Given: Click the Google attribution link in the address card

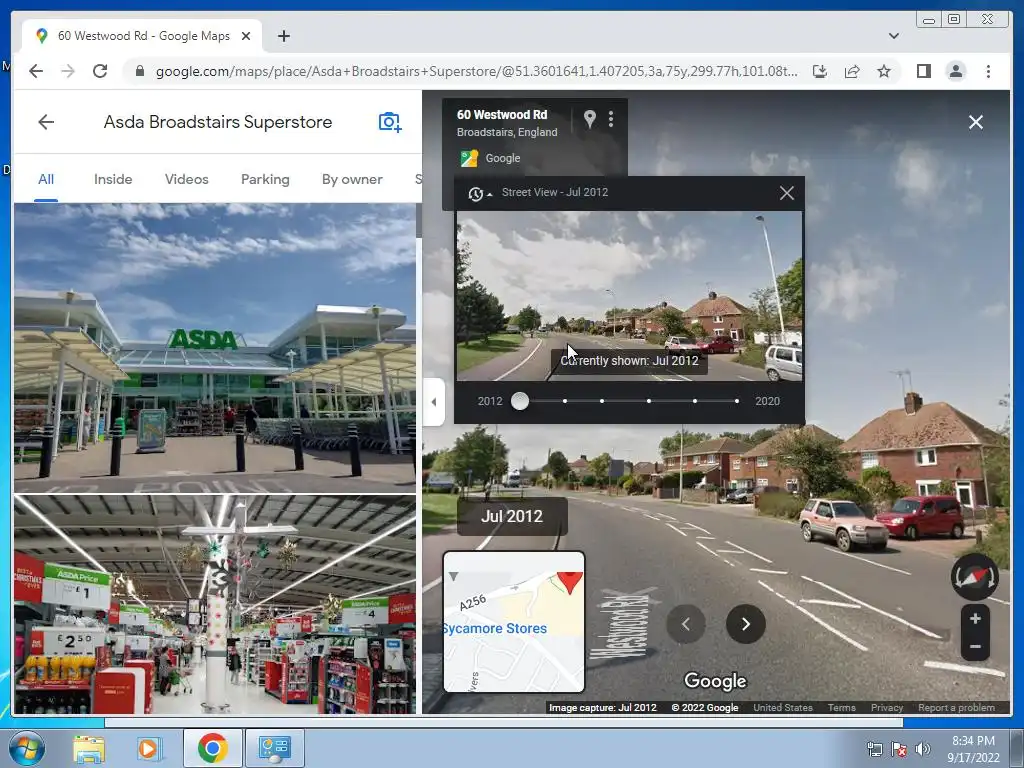Looking at the screenshot, I should click(x=502, y=158).
